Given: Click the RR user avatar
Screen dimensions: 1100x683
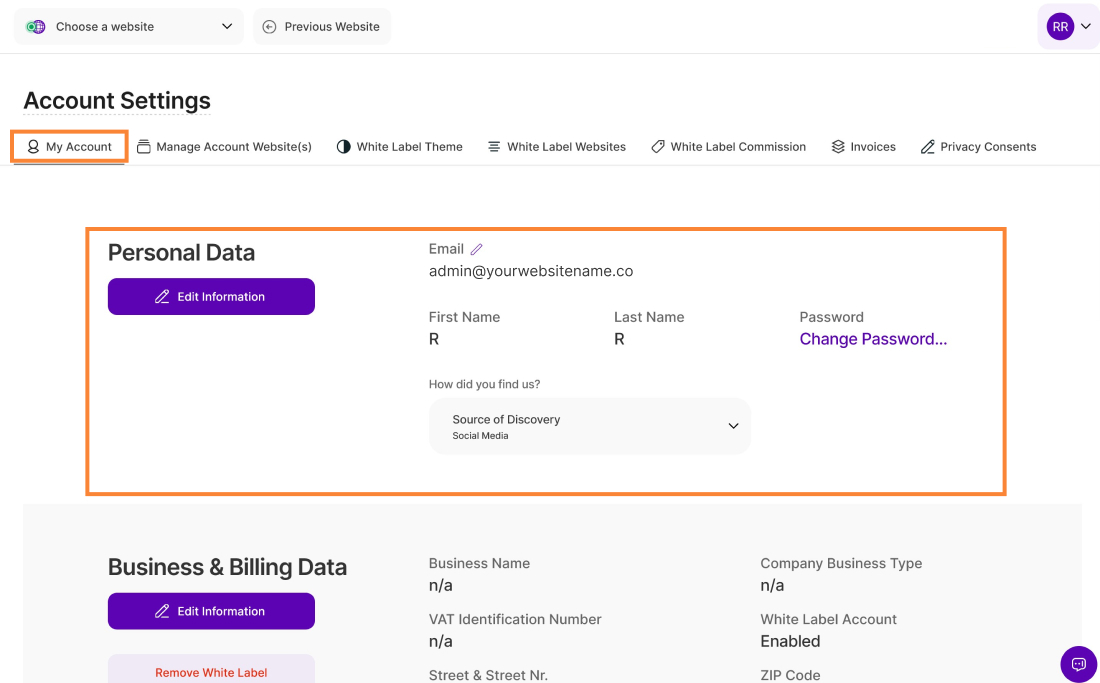Looking at the screenshot, I should pos(1060,27).
